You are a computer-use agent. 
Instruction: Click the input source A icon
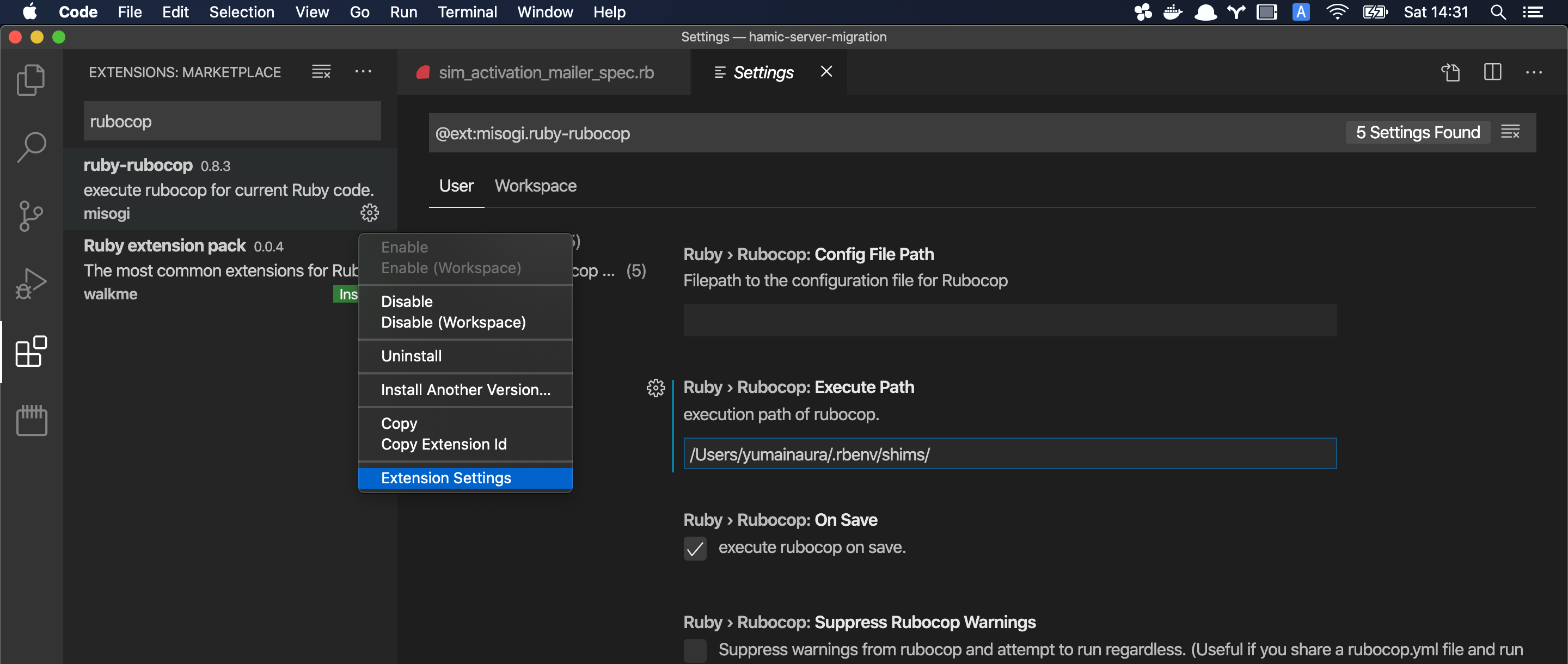(1301, 12)
